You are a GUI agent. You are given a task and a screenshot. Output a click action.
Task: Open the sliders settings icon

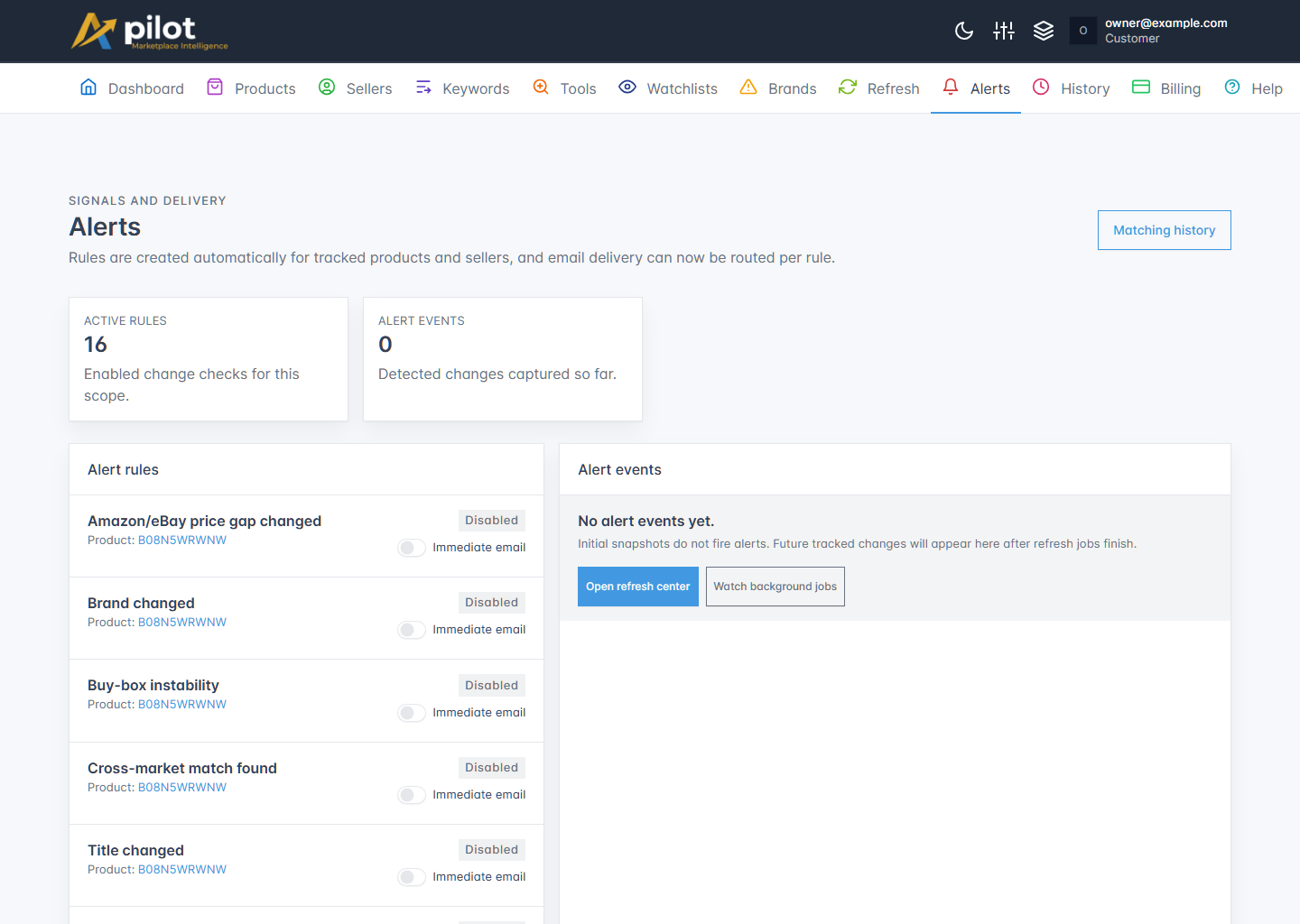click(x=1004, y=31)
